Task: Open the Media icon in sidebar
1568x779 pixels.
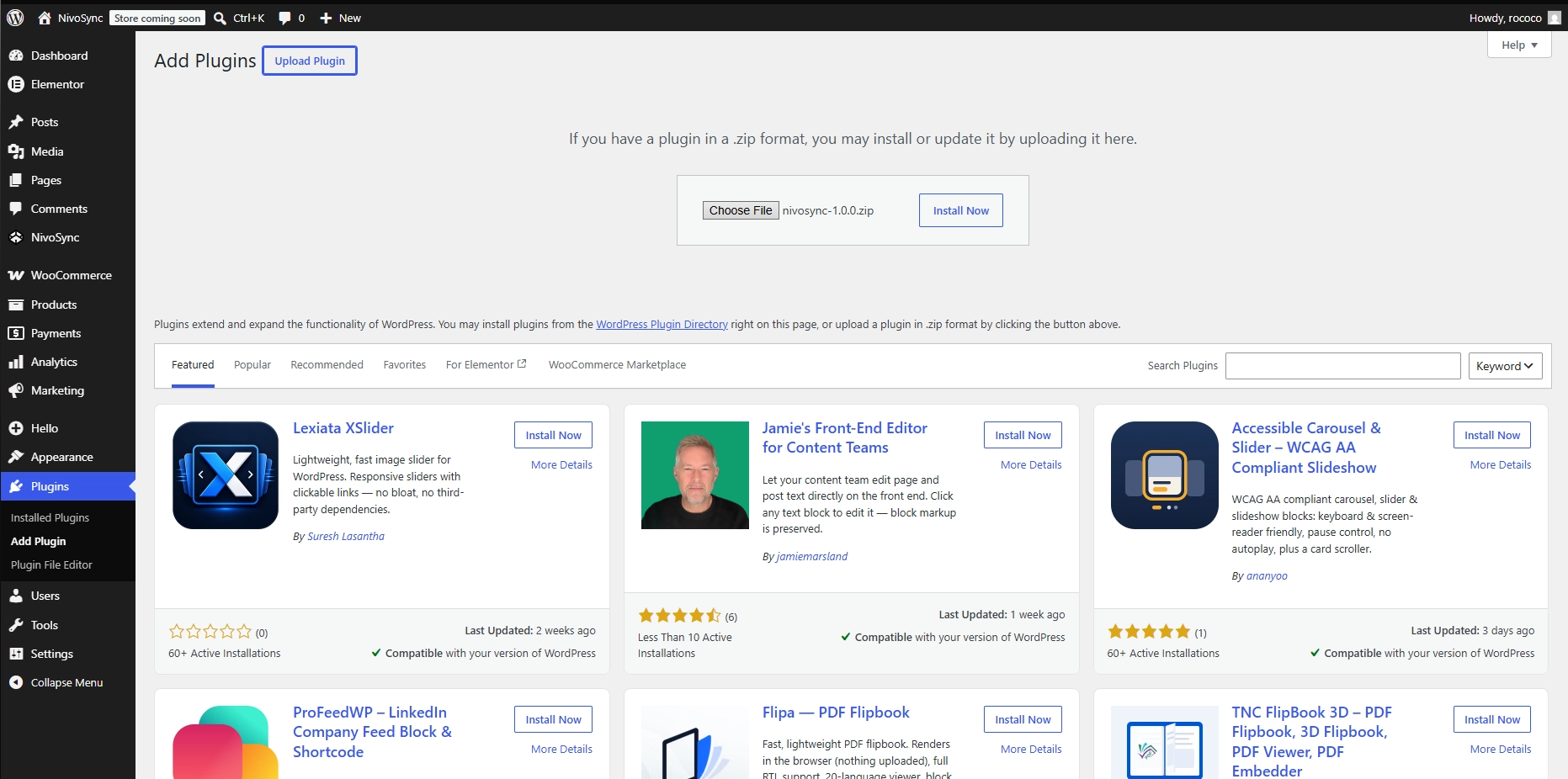Action: pyautogui.click(x=16, y=151)
